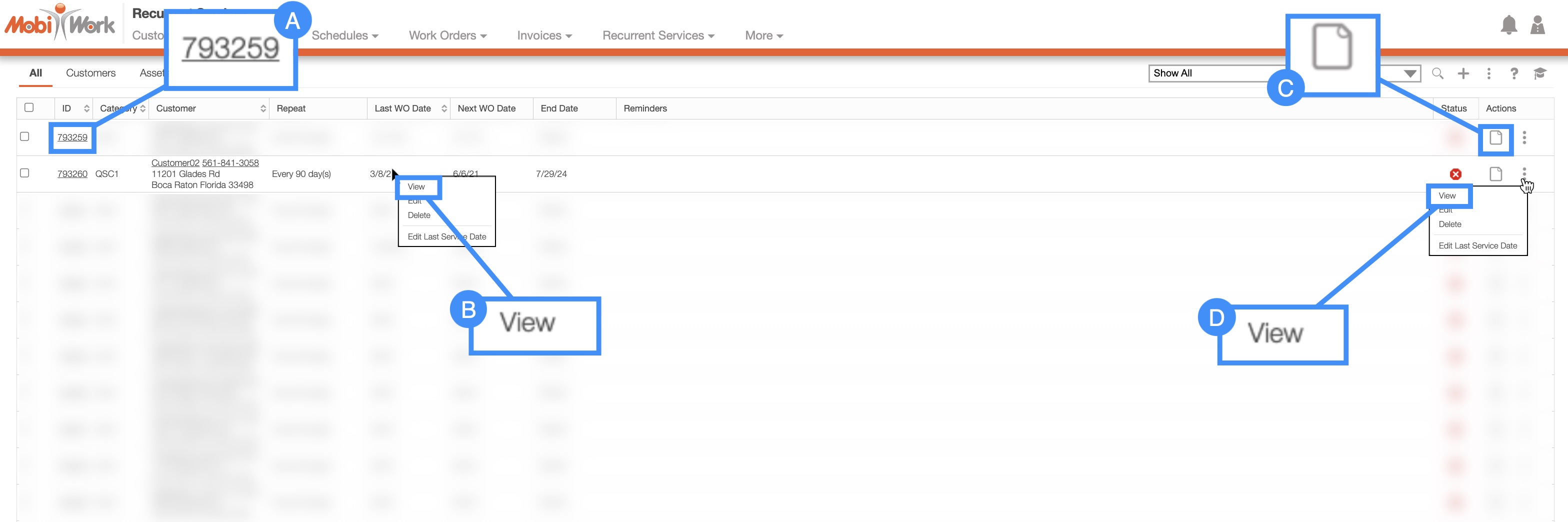Check the box for row 793260
The image size is (1568, 522).
coord(25,173)
